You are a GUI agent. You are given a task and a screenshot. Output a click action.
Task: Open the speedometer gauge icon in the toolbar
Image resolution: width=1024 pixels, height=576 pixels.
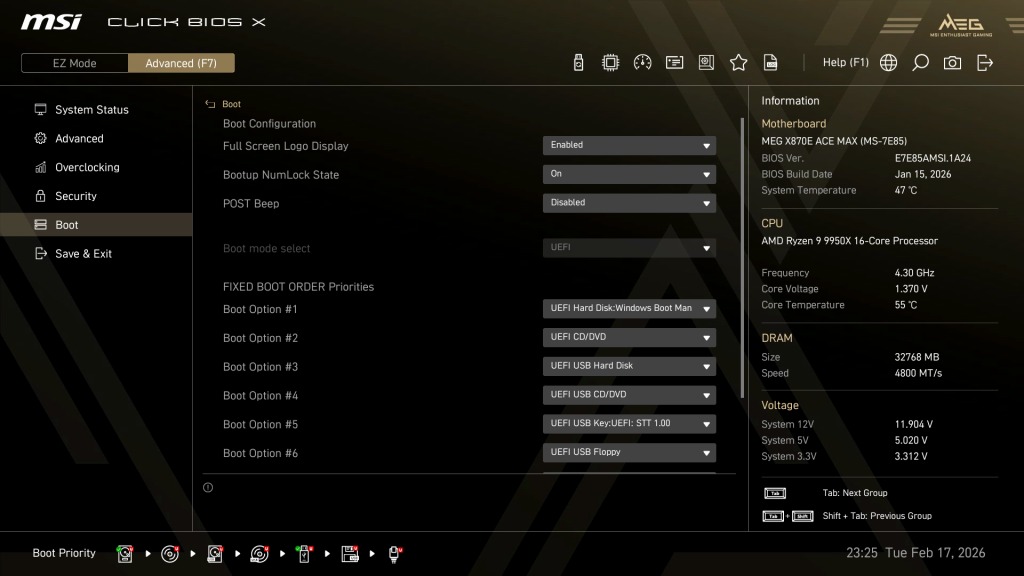[642, 63]
